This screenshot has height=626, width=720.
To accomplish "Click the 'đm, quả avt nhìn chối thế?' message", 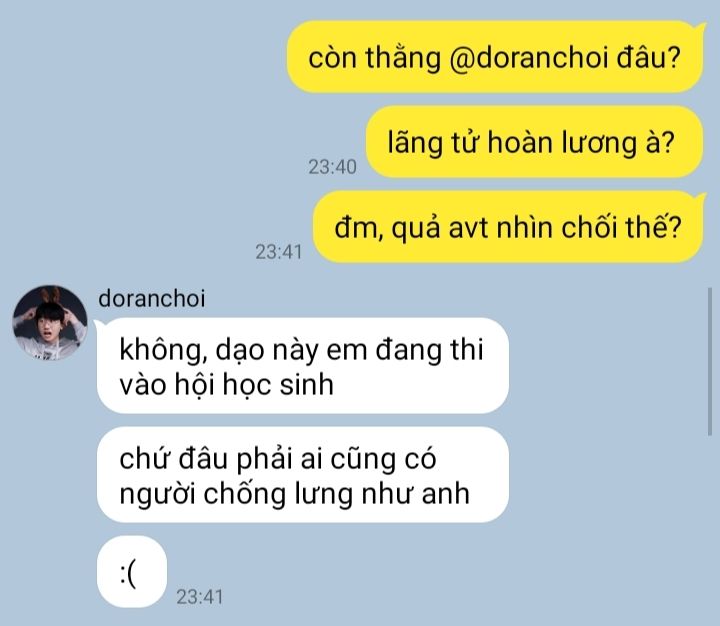I will click(508, 227).
